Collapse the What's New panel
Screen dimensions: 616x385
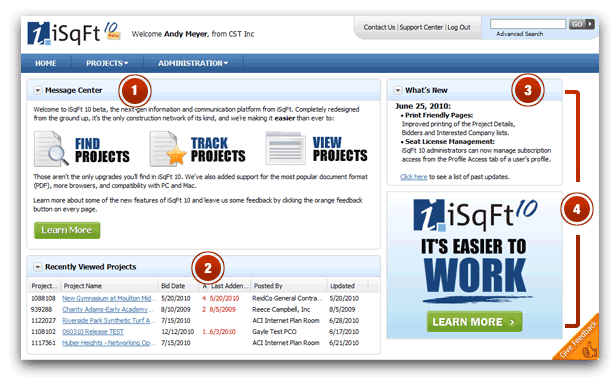[398, 90]
